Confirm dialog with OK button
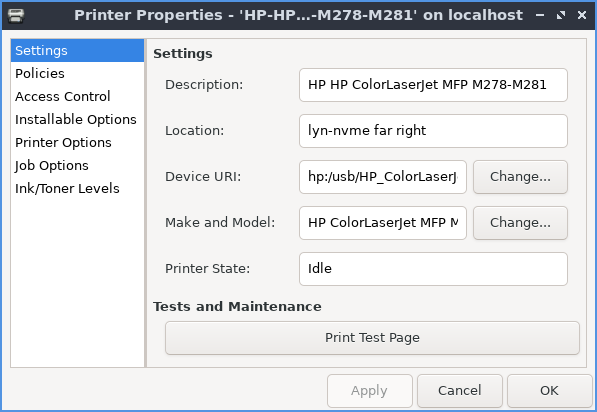The image size is (597, 412). click(549, 391)
